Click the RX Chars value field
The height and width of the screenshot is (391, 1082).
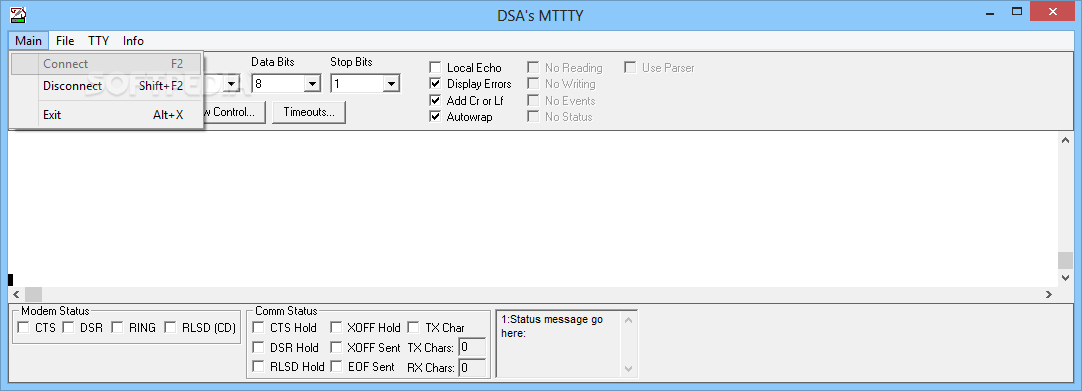coord(472,368)
